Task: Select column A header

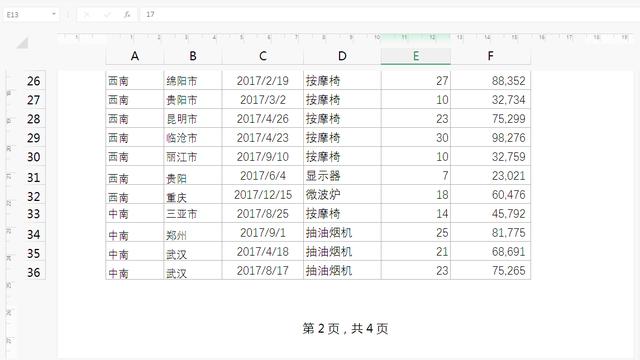Action: 135,56
